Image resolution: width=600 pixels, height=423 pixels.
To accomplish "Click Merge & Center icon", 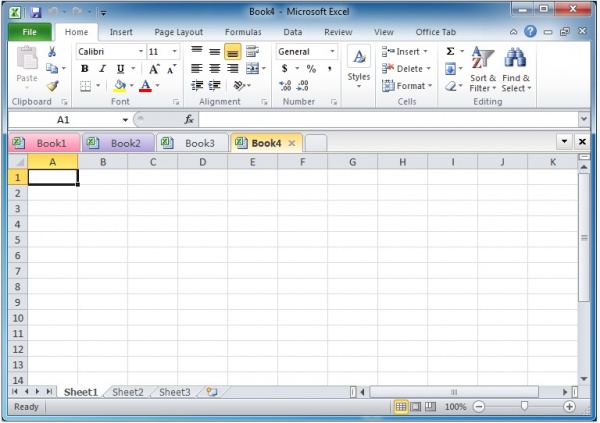I will click(252, 69).
